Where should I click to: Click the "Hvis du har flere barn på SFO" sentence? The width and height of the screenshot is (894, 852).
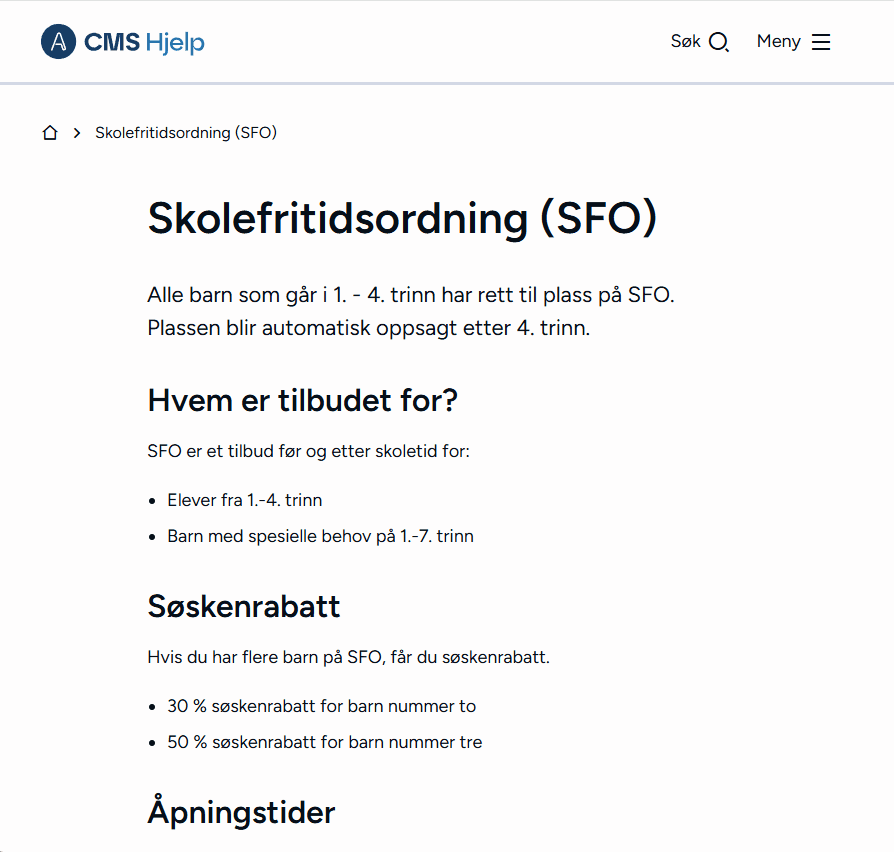348,657
